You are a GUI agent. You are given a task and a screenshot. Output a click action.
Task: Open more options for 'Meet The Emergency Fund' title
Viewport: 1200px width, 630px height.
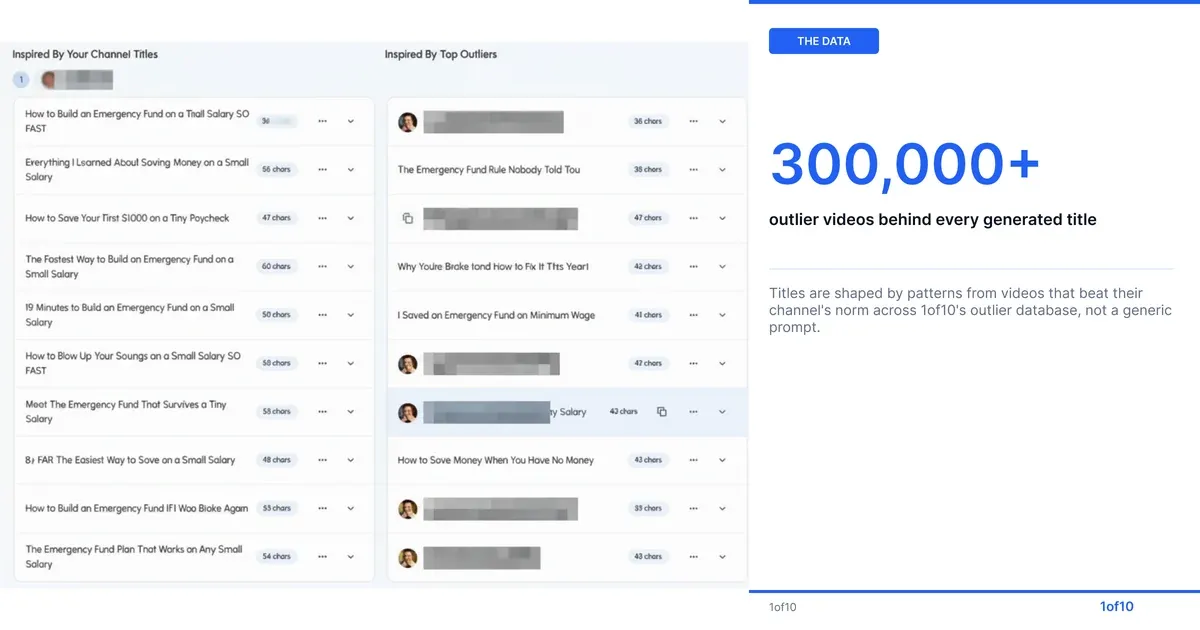322,412
